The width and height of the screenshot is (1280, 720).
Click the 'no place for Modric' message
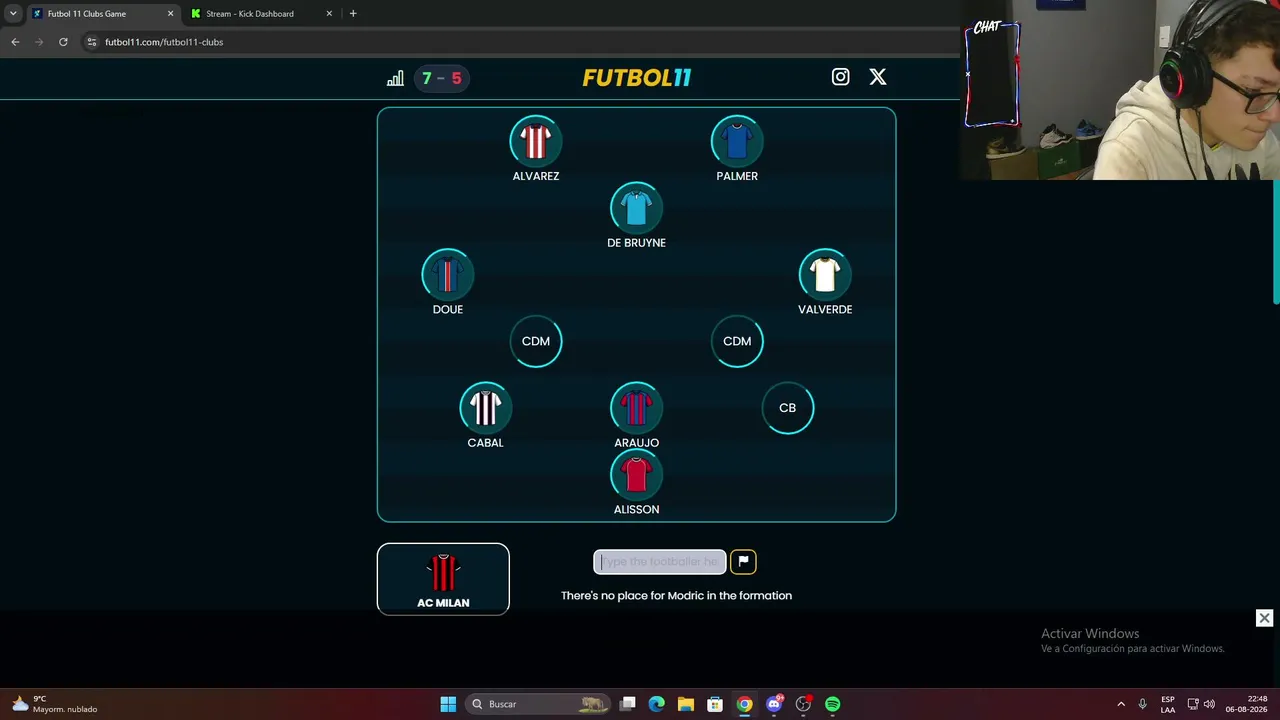676,596
